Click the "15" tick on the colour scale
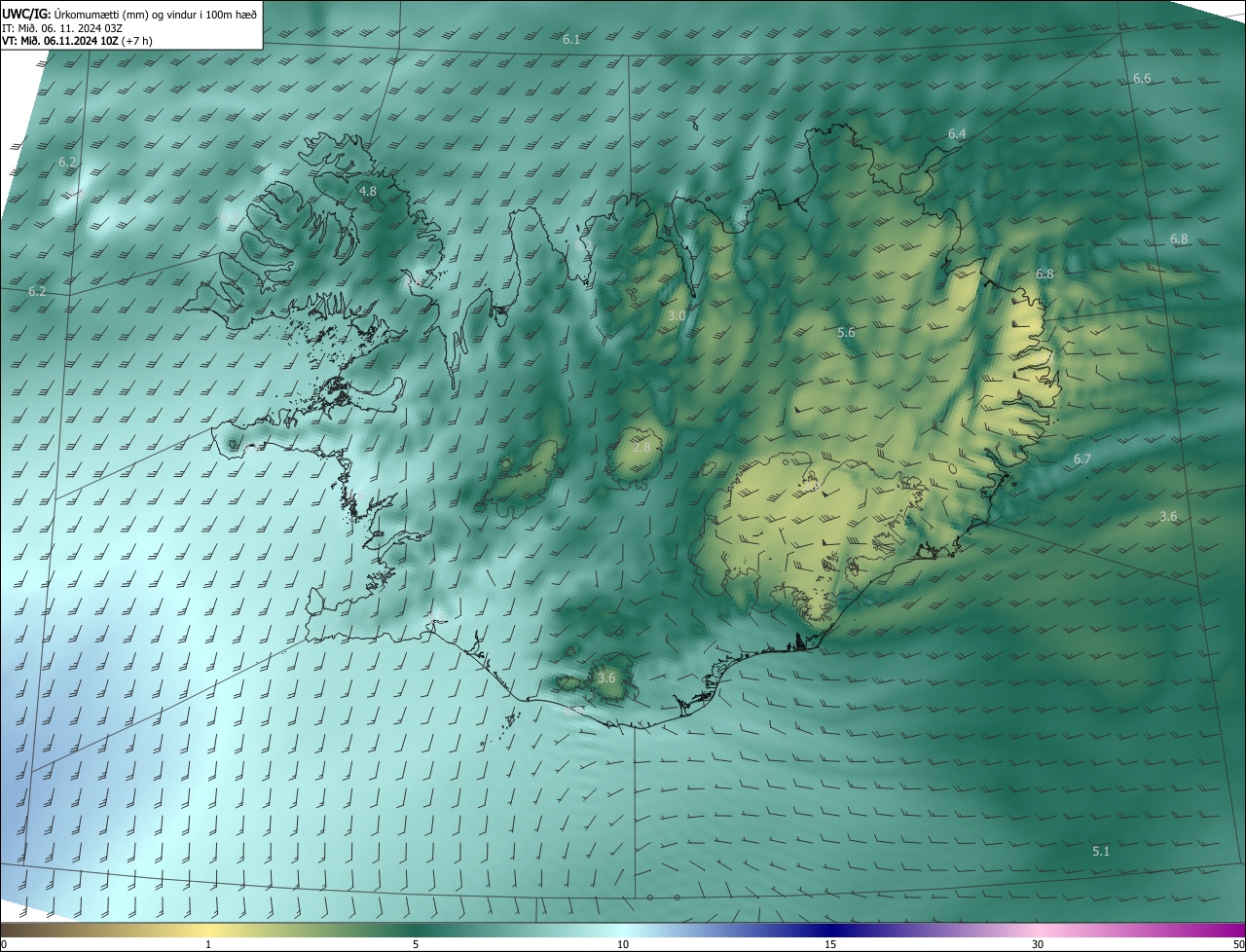Screen dimensions: 1246x952 830,944
